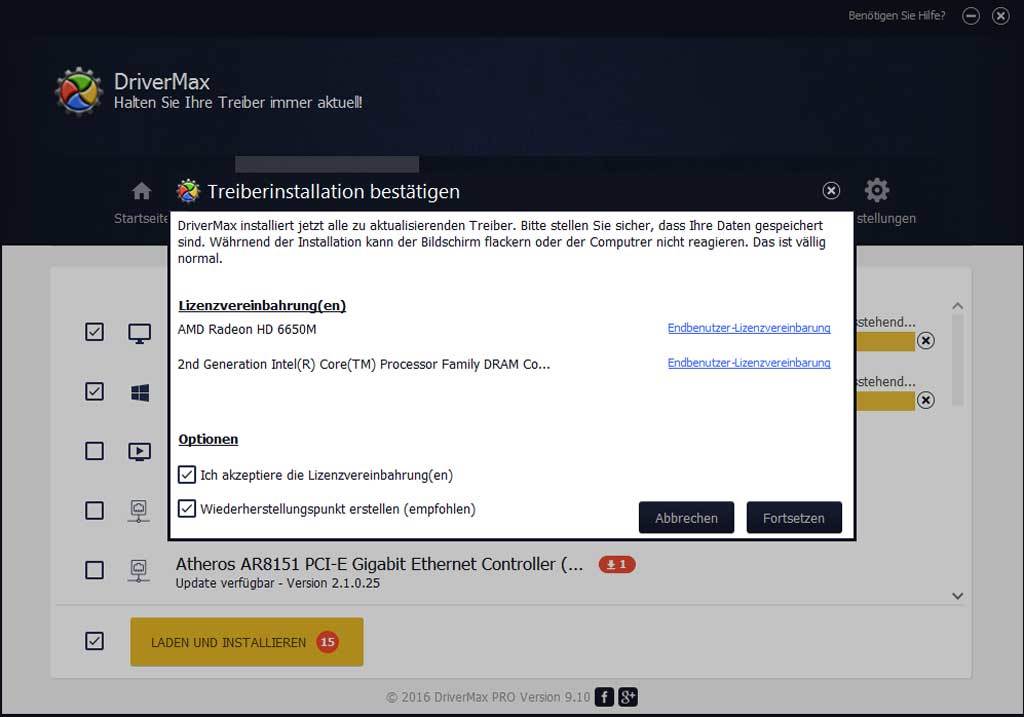The height and width of the screenshot is (717, 1024).
Task: Toggle checkbox beside Windows logo row
Action: 94,391
